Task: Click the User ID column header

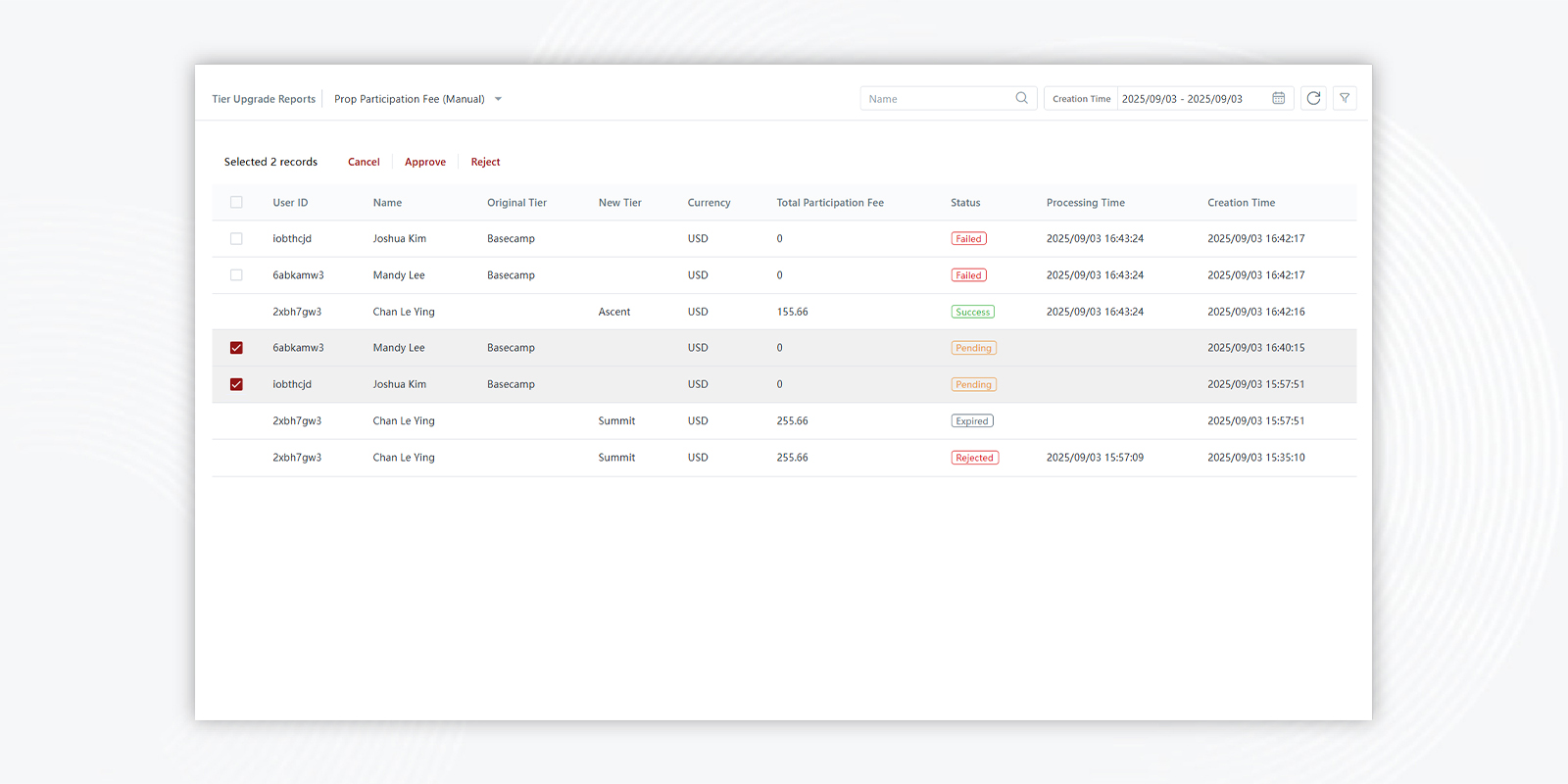Action: pos(290,203)
